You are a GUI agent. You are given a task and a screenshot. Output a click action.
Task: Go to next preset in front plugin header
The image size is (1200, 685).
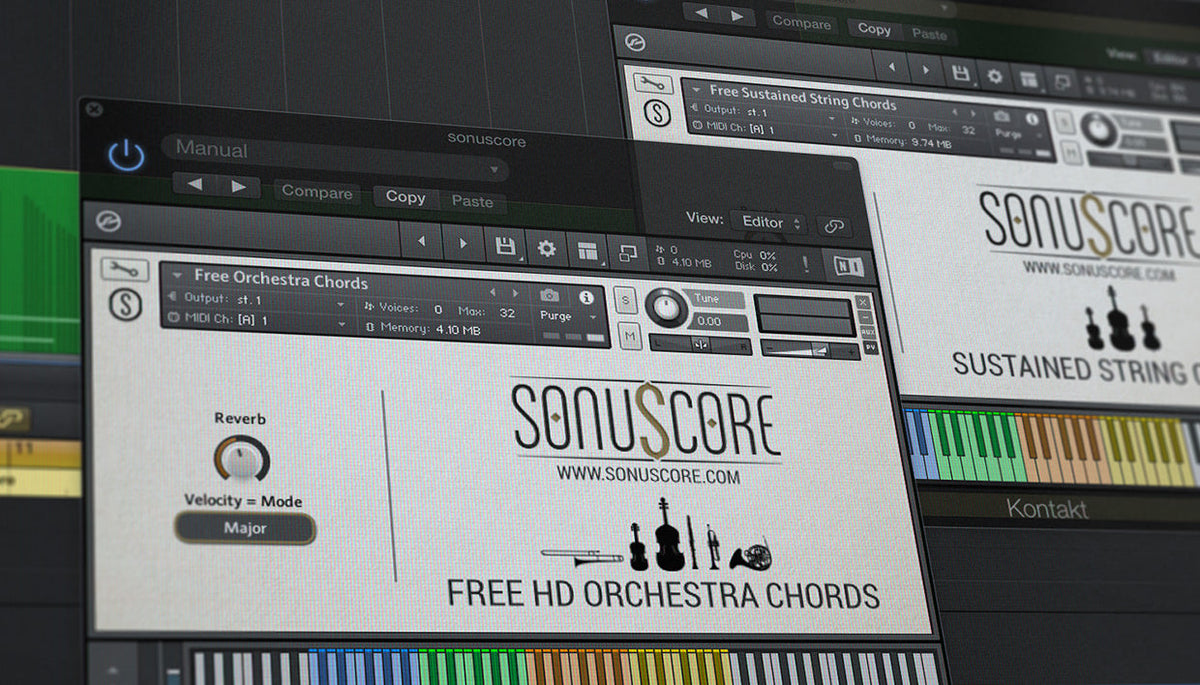[238, 187]
